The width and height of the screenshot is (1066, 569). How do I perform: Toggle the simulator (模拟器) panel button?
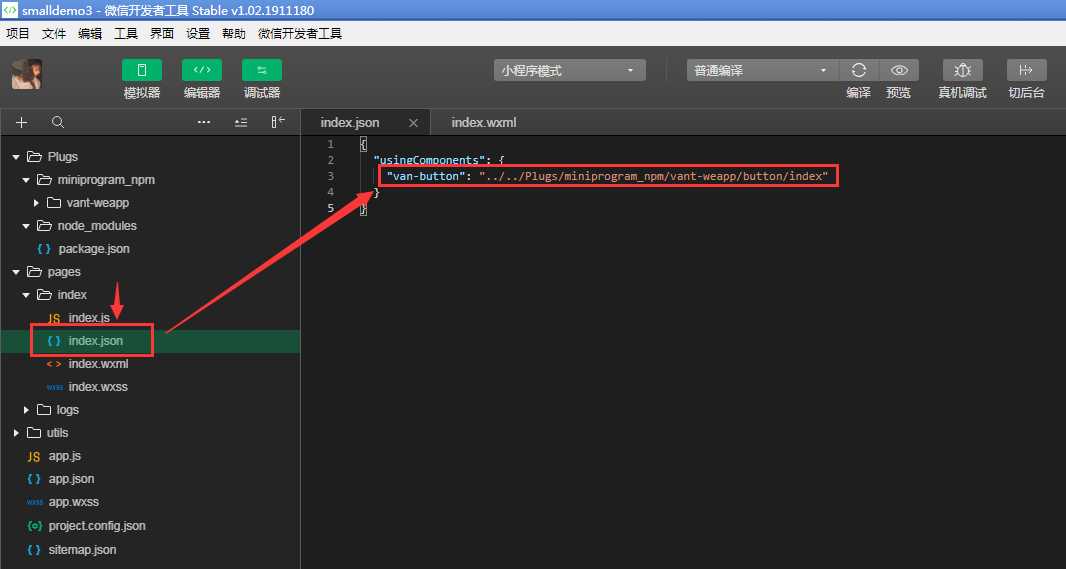coord(141,70)
